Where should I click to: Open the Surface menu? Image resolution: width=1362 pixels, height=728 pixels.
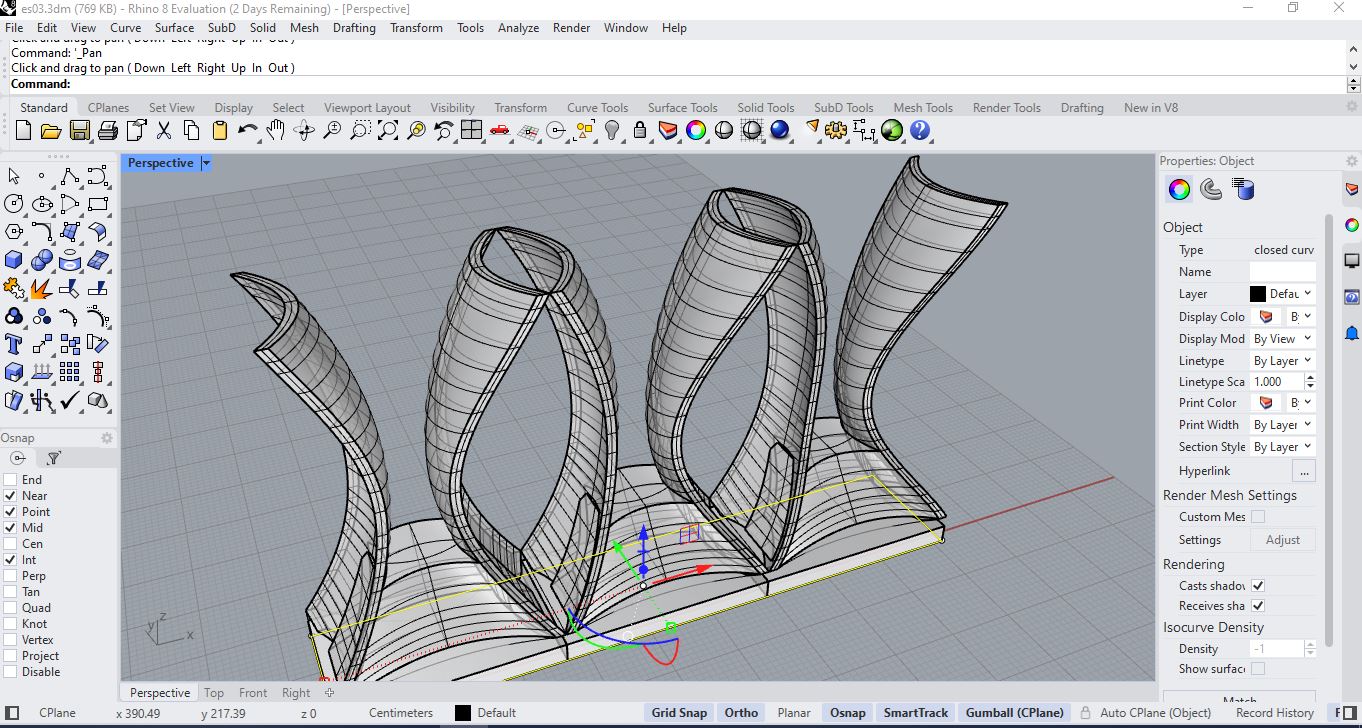[174, 28]
